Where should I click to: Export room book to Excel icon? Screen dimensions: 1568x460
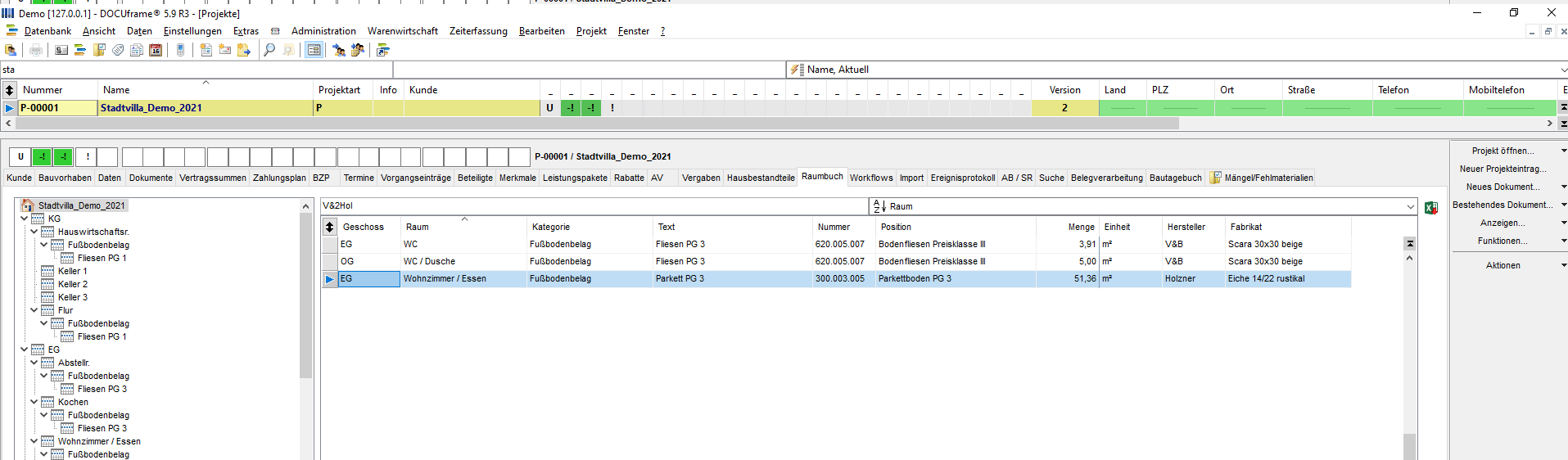(1431, 208)
